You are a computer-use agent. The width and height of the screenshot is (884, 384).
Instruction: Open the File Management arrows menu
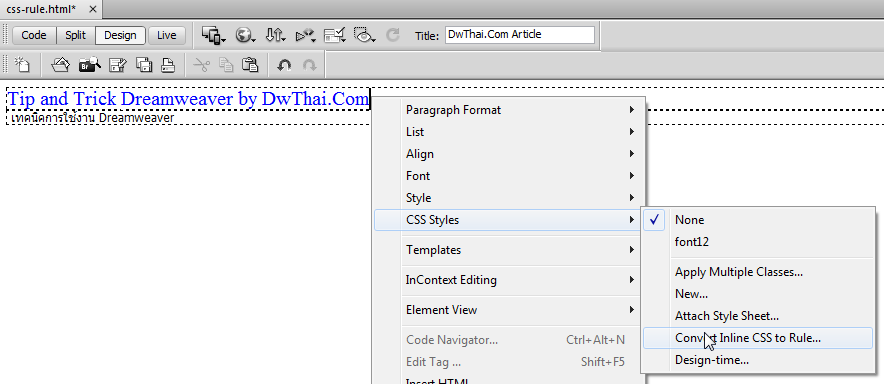point(276,36)
